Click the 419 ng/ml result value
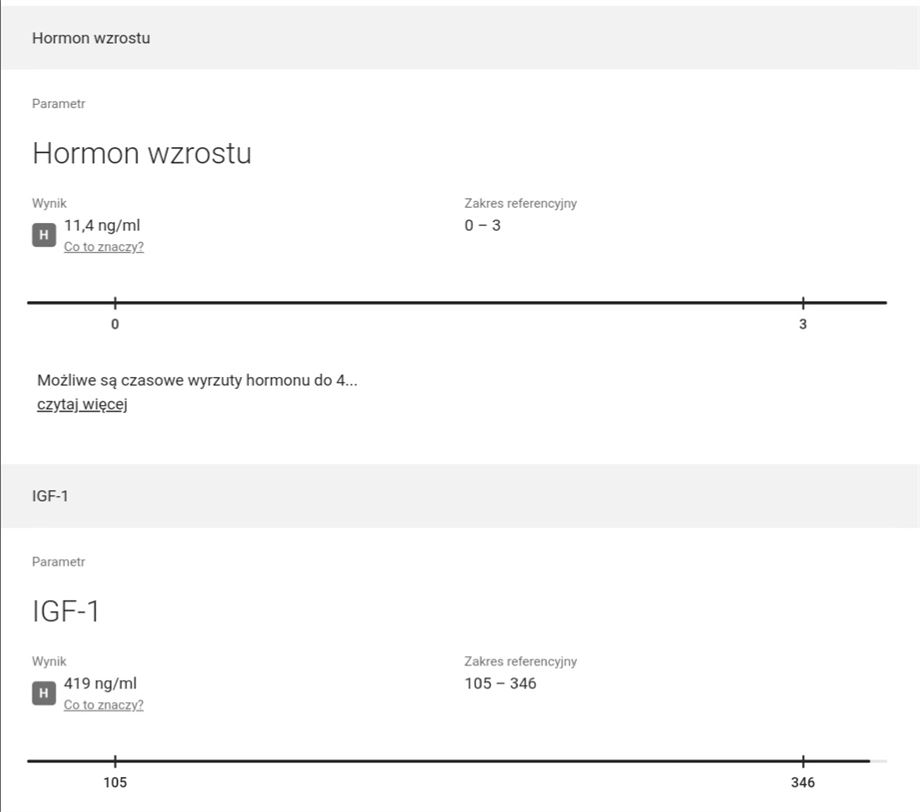This screenshot has height=812, width=920. [x=100, y=684]
